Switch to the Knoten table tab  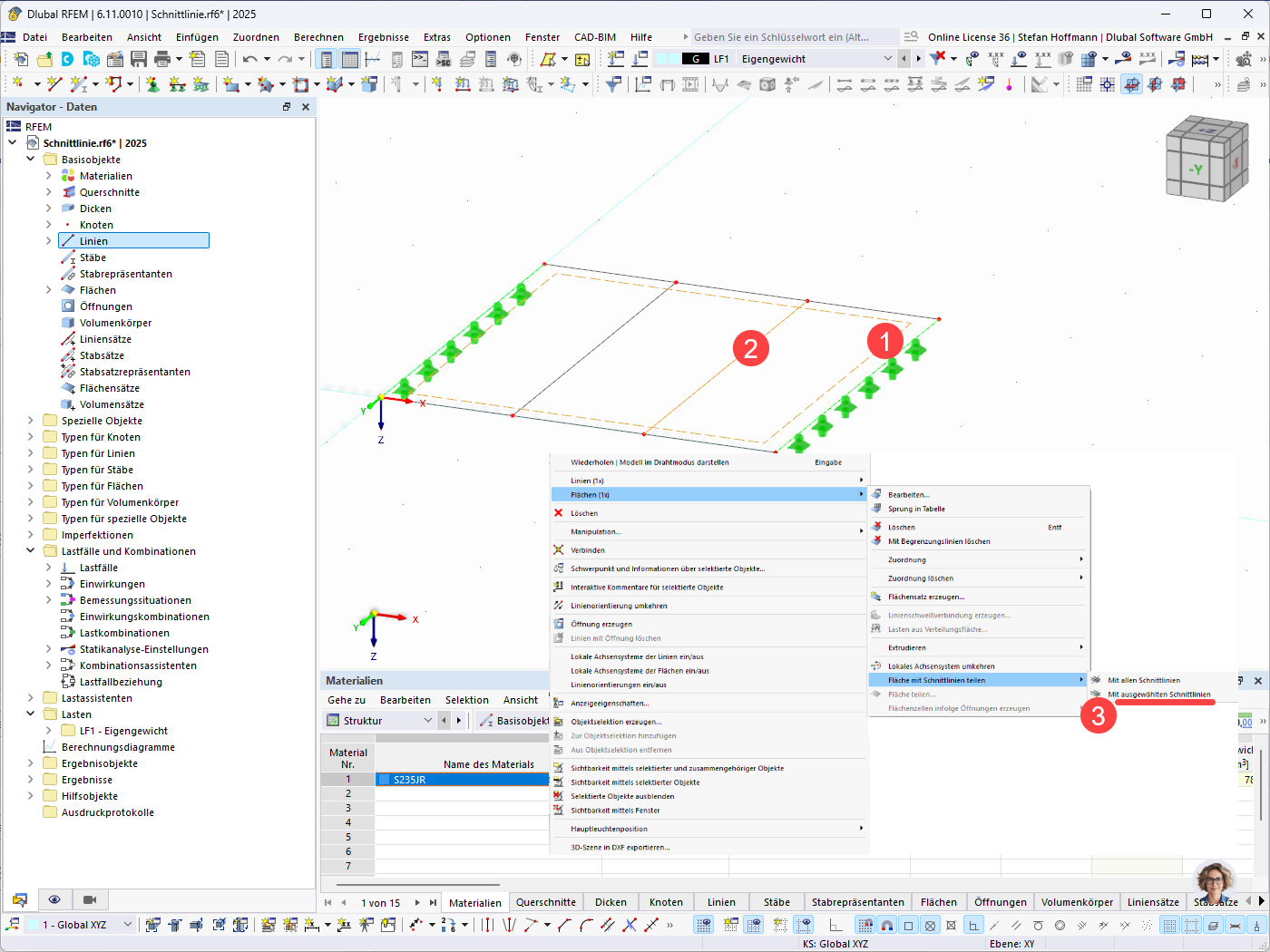coord(666,902)
